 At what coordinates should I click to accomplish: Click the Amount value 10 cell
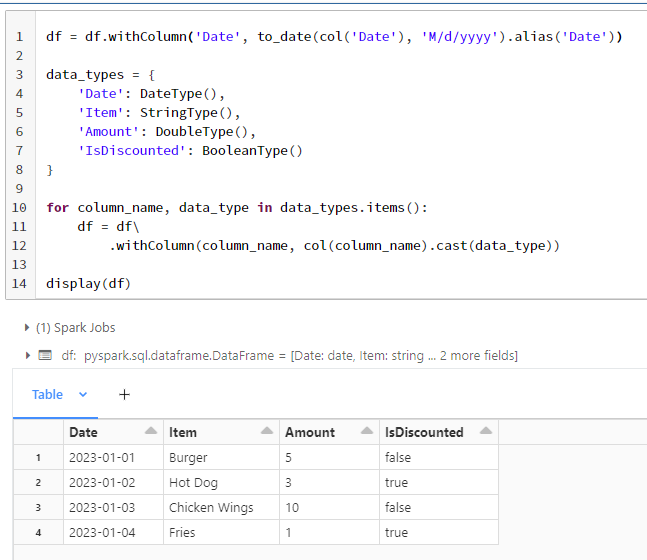pos(293,508)
